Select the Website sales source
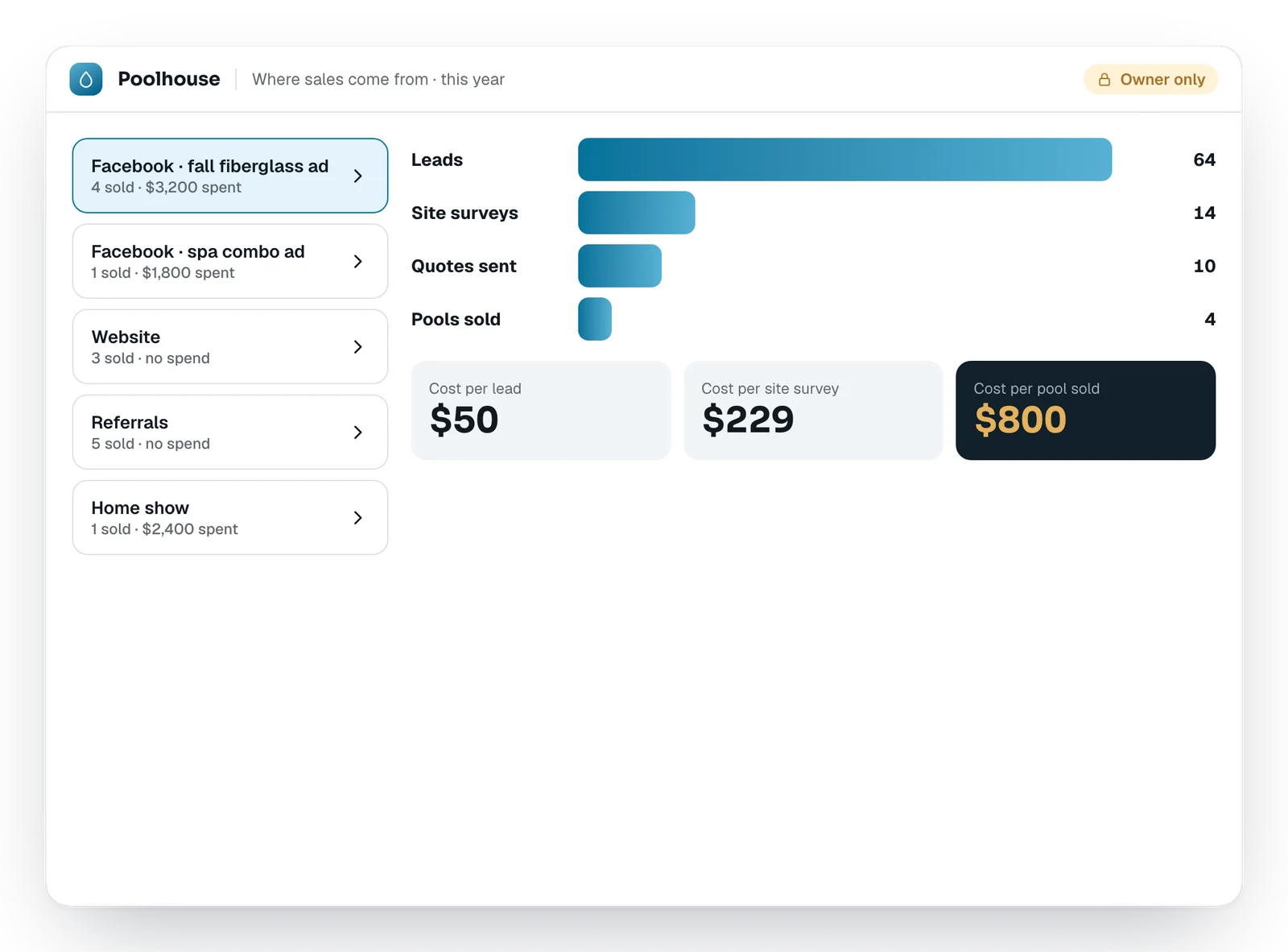 [x=230, y=346]
